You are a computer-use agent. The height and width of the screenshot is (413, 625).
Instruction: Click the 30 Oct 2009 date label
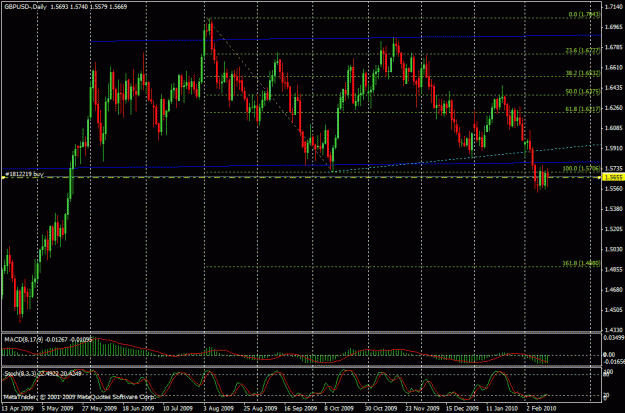[x=381, y=409]
